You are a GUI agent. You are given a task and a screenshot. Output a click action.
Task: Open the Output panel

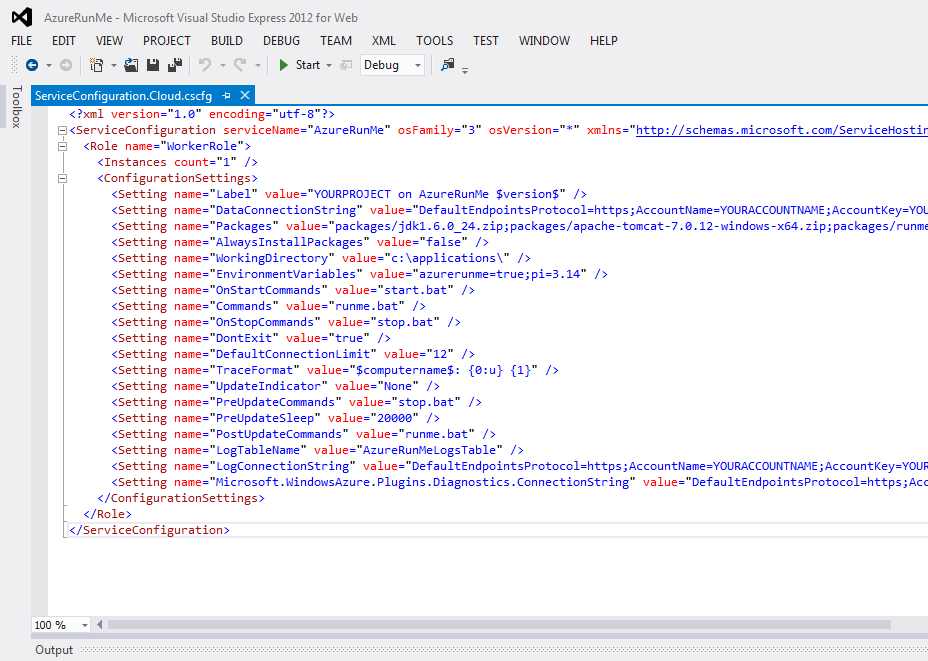tap(54, 650)
